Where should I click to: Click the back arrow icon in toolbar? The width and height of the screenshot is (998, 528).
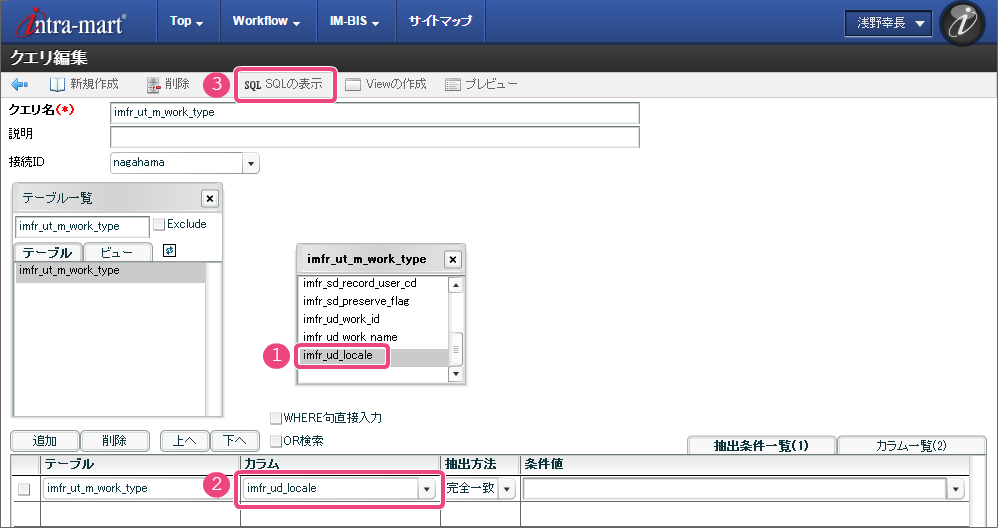click(x=20, y=84)
